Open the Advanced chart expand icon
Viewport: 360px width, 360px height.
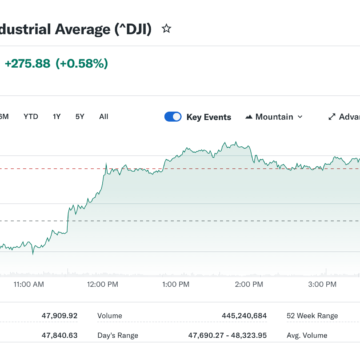click(x=331, y=117)
